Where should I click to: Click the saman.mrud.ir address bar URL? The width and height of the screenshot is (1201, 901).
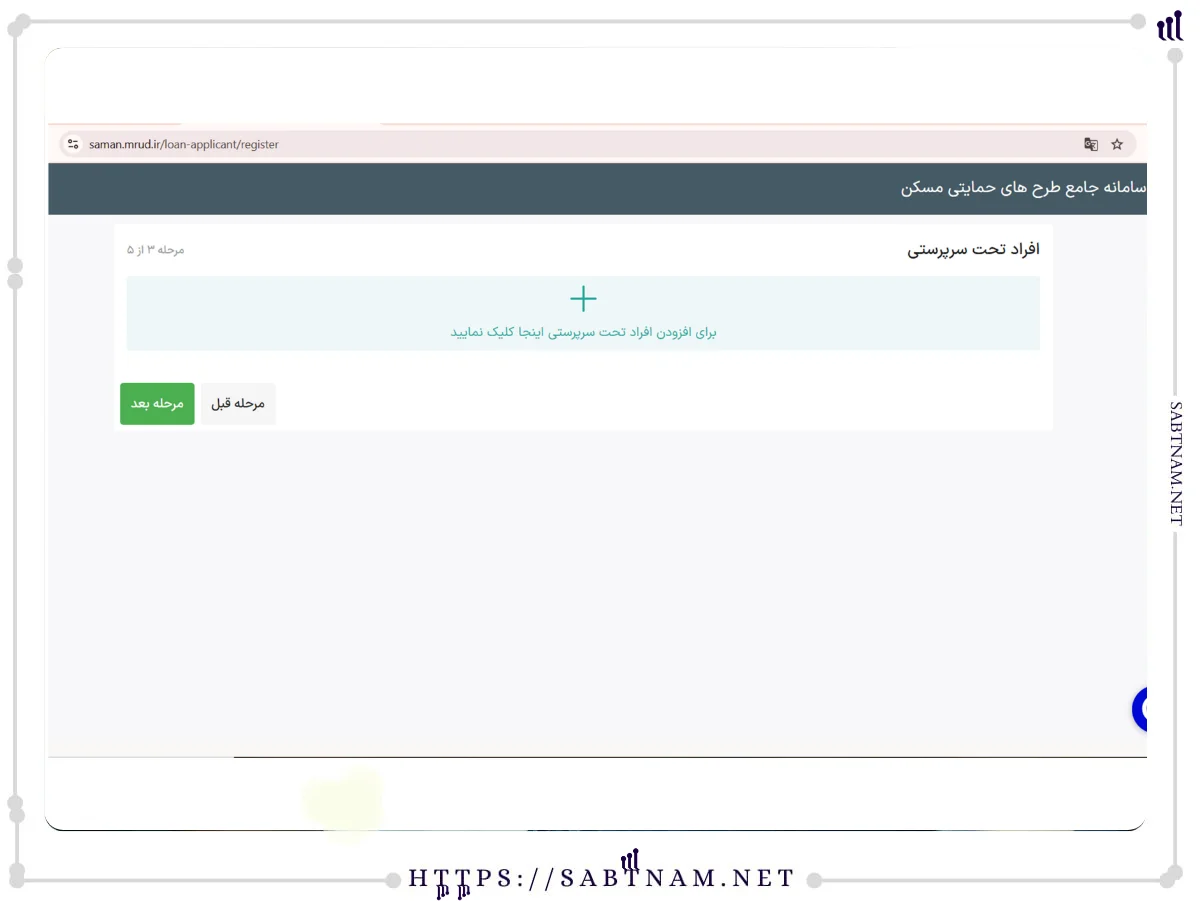184,144
